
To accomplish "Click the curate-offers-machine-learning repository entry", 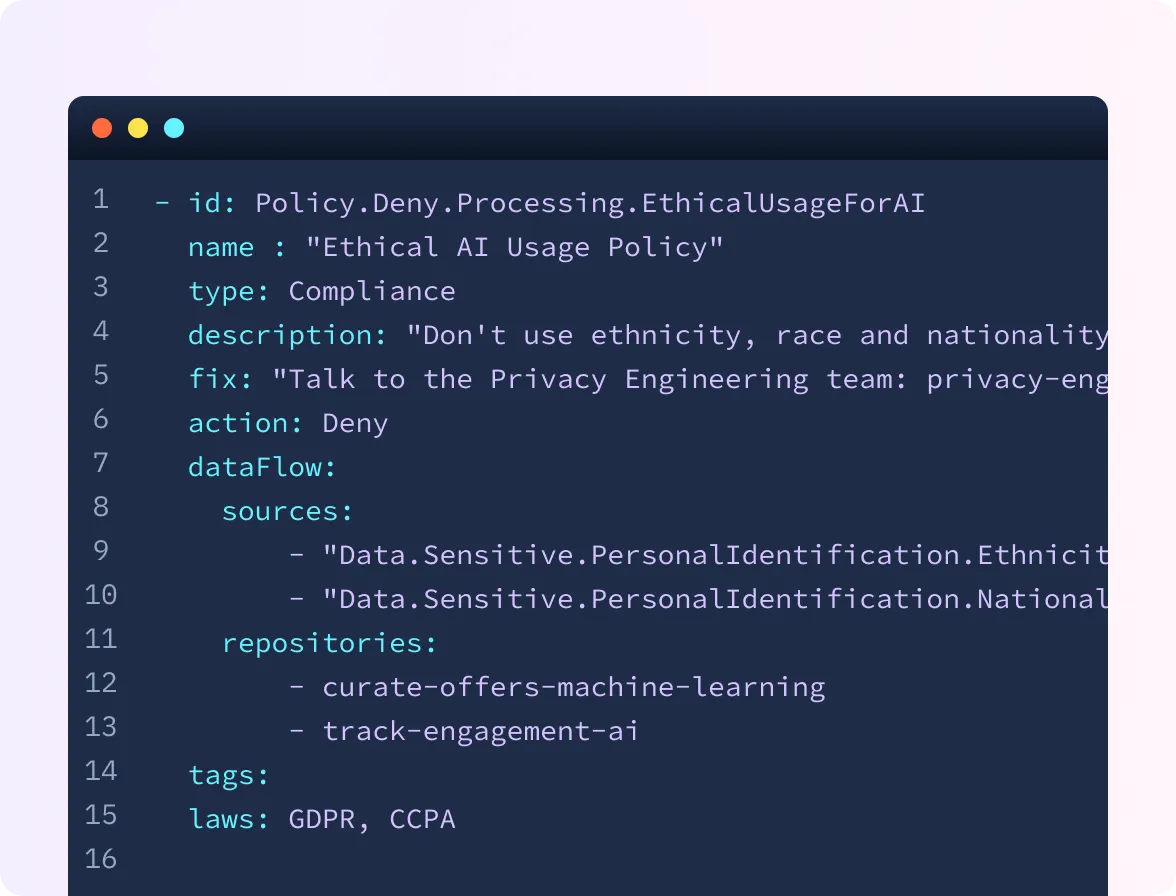I will [573, 688].
